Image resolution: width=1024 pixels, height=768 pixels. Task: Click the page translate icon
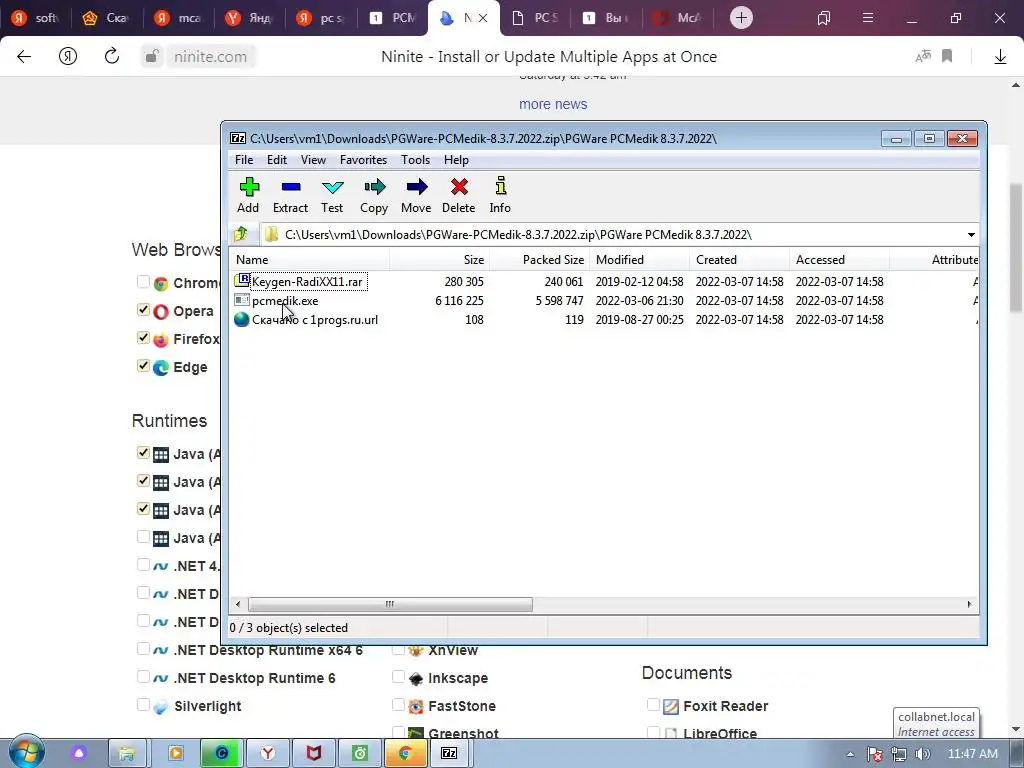[x=922, y=57]
